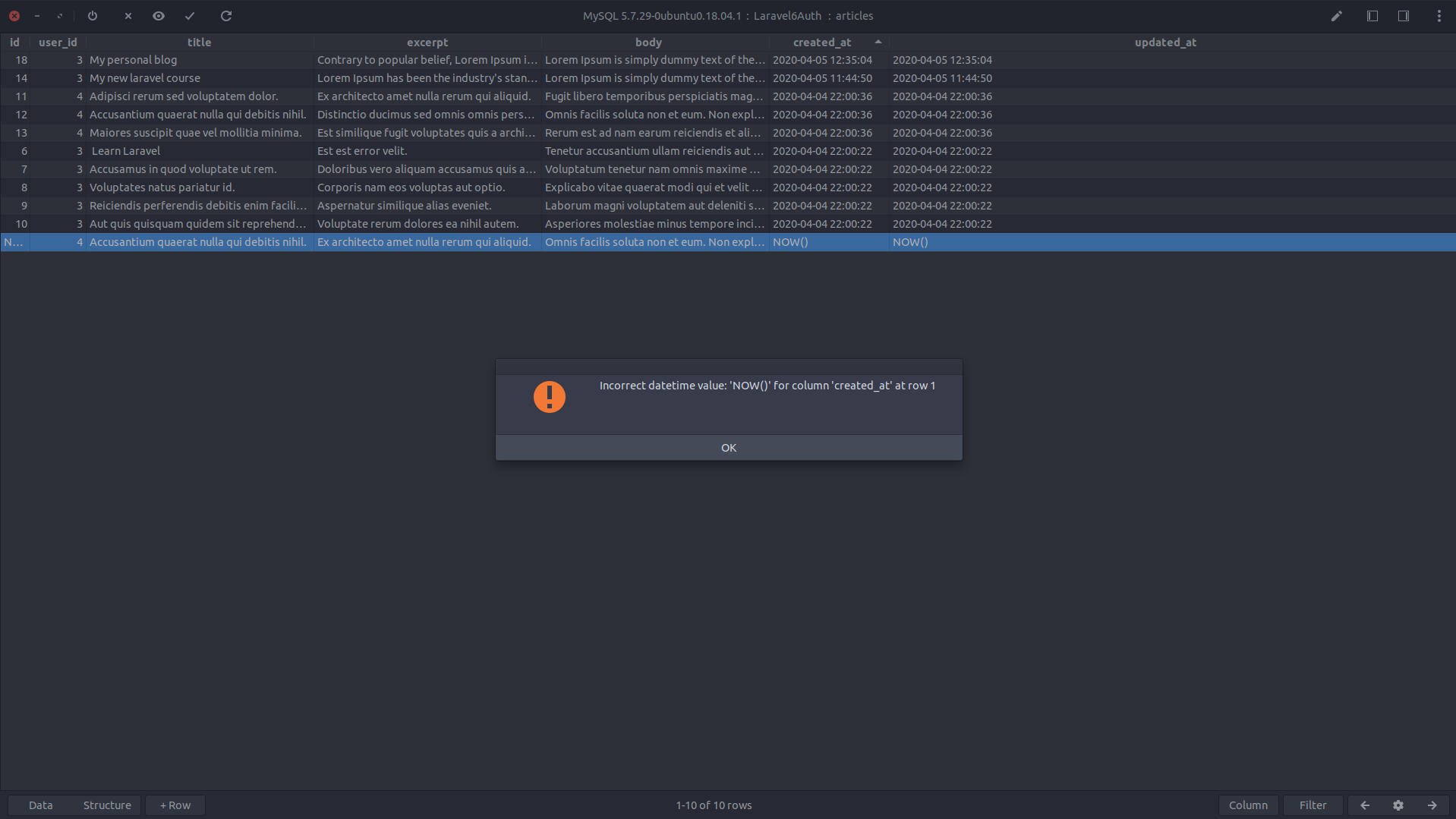Click the eye icon to preview the query
The image size is (1456, 819).
pyautogui.click(x=159, y=15)
